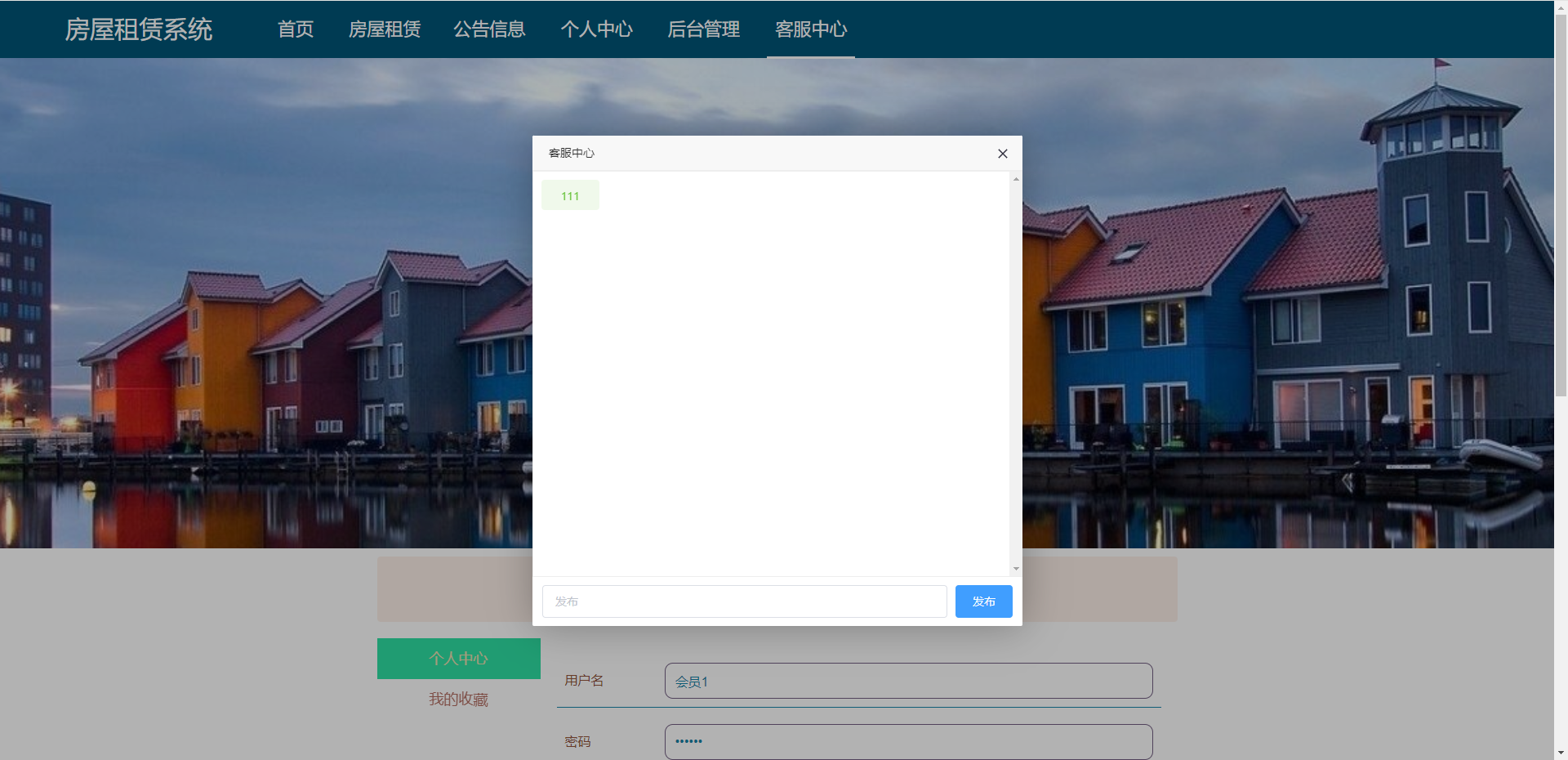1568x760 pixels.
Task: Click the page scrollbar's down arrow
Action: pos(1561,753)
